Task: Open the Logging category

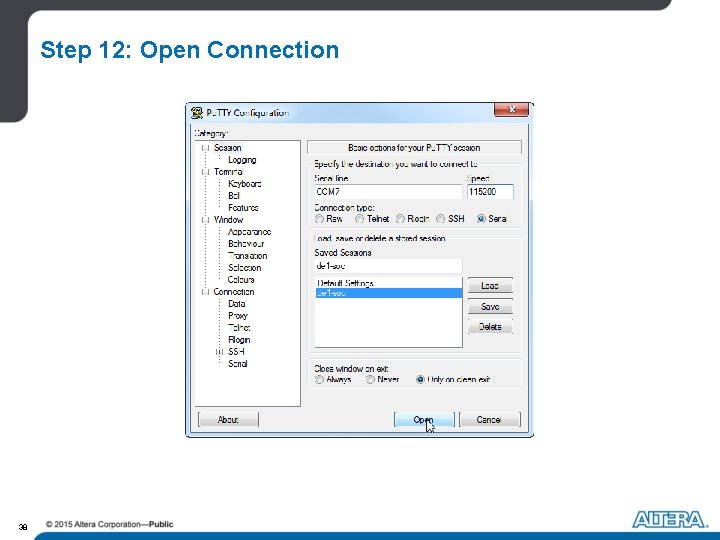Action: 242,160
